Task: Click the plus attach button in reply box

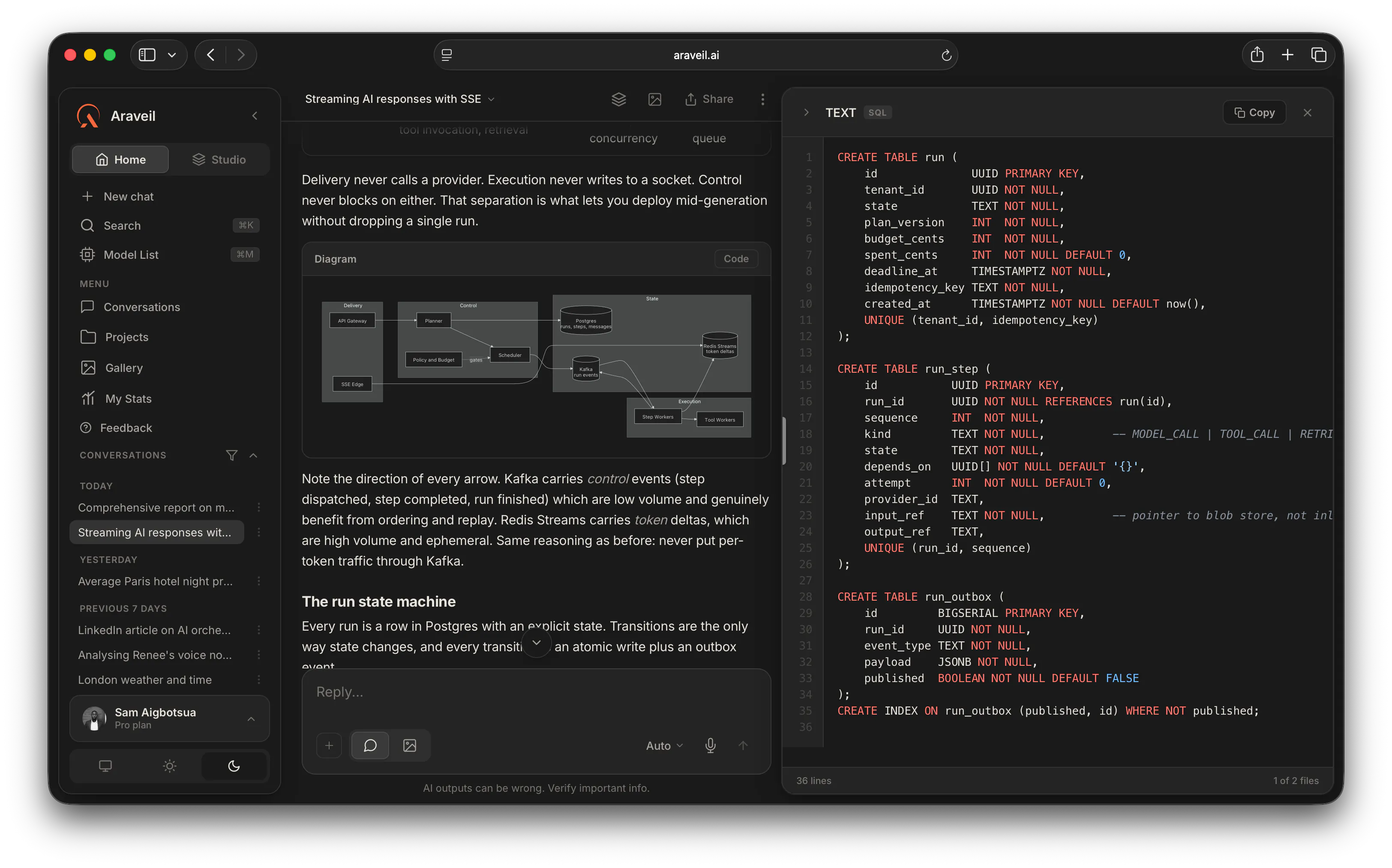Action: click(x=329, y=745)
